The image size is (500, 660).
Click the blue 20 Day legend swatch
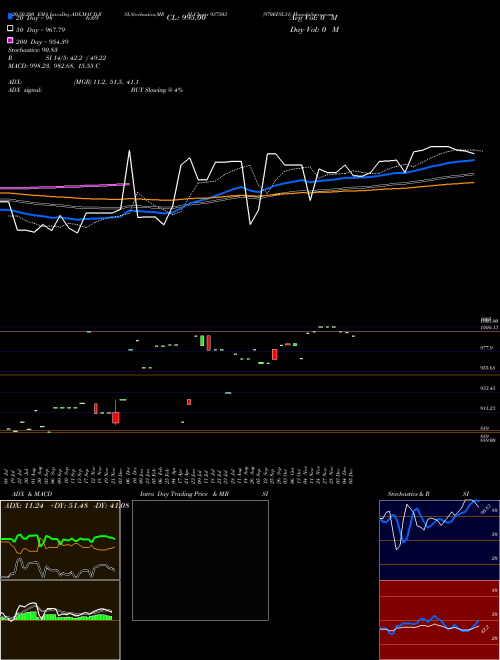pos(10,17)
